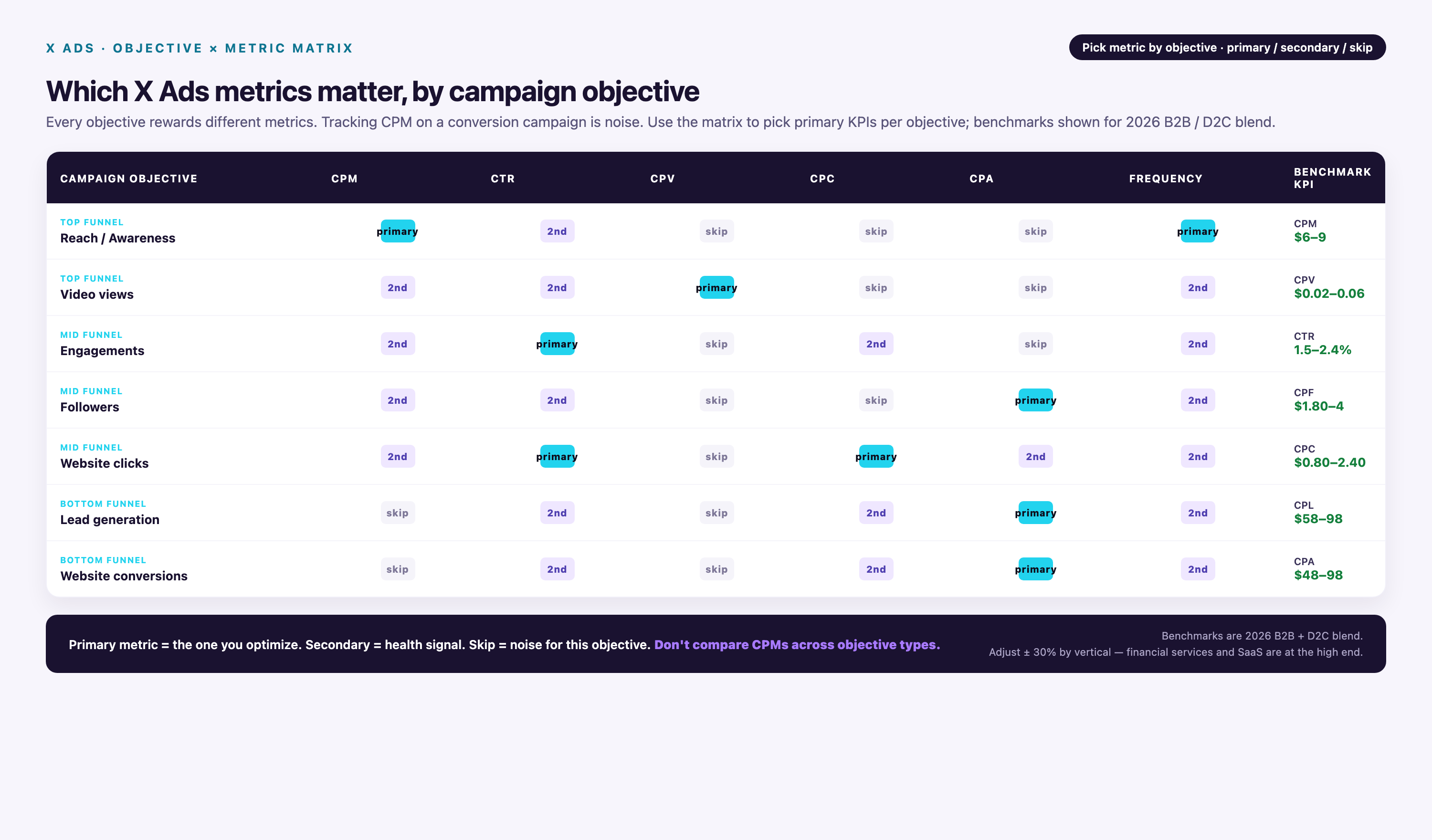Select the Video views row label
The height and width of the screenshot is (840, 1432).
(96, 294)
